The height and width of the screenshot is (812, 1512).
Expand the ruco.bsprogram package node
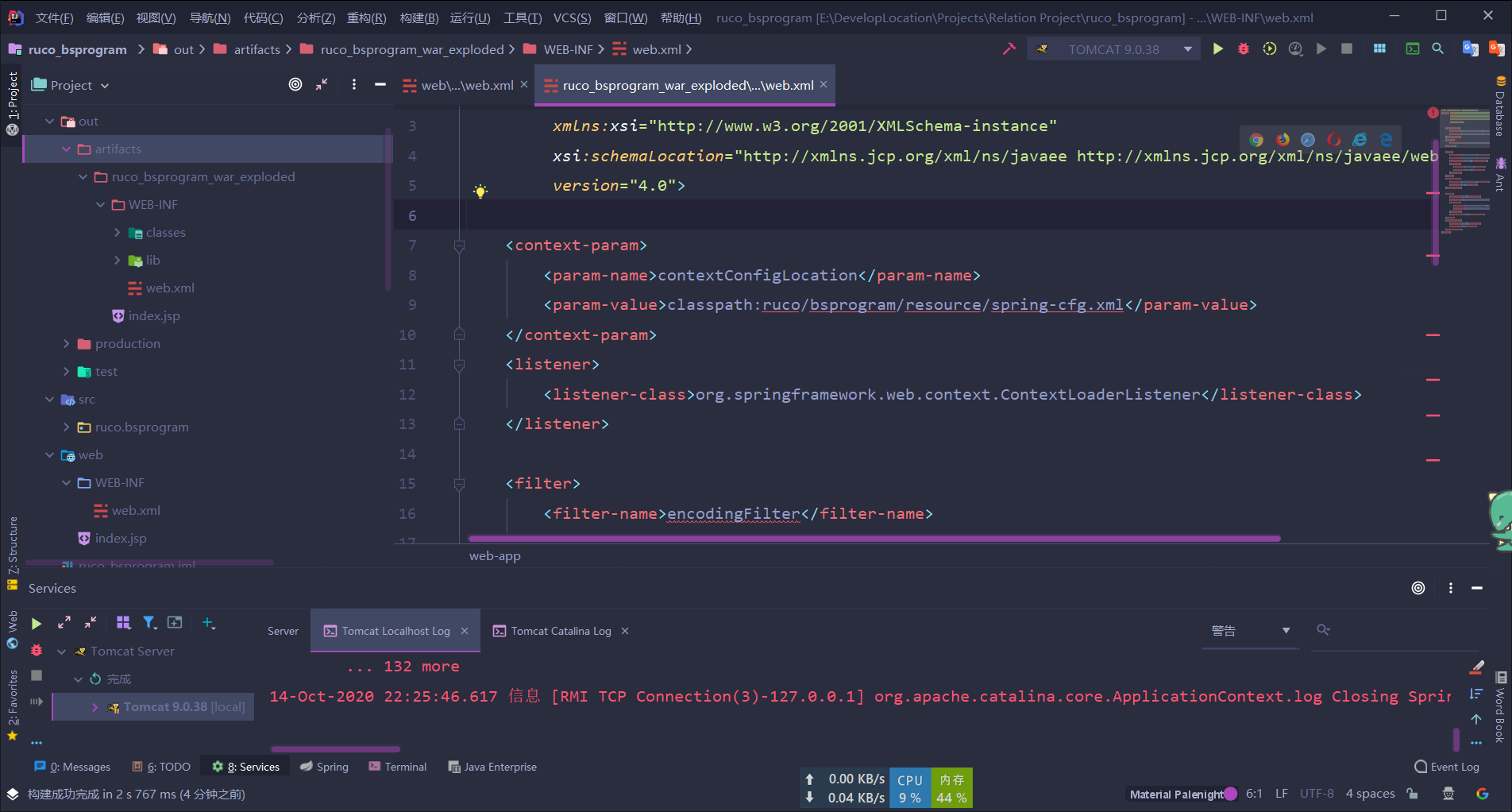(67, 427)
